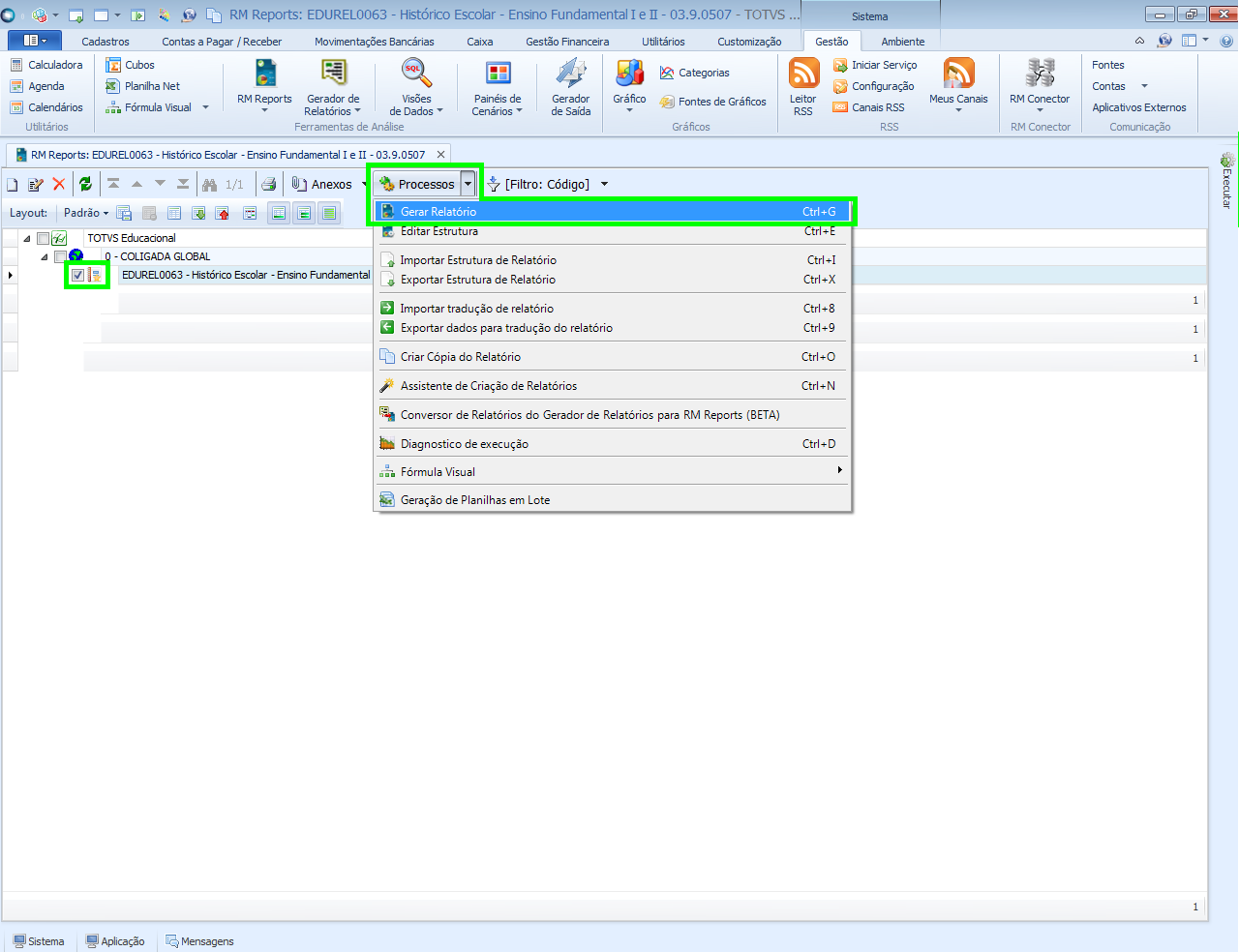
Task: Open the Mensagens status bar panel
Action: click(199, 941)
